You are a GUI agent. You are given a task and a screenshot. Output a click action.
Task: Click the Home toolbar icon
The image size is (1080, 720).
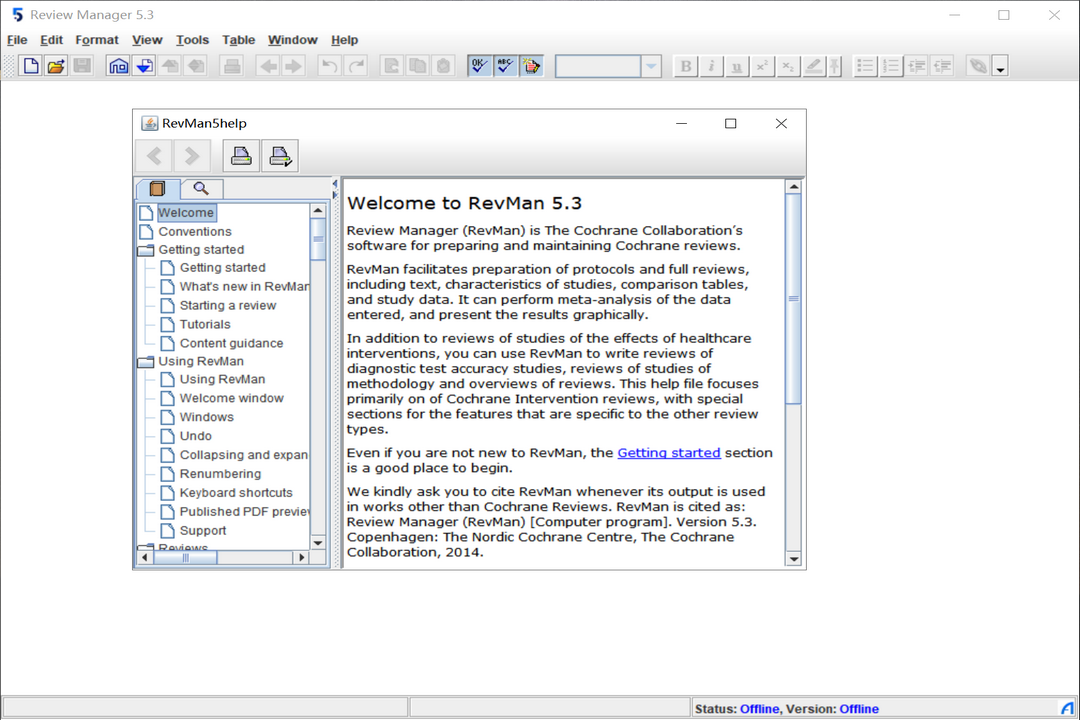click(x=117, y=65)
